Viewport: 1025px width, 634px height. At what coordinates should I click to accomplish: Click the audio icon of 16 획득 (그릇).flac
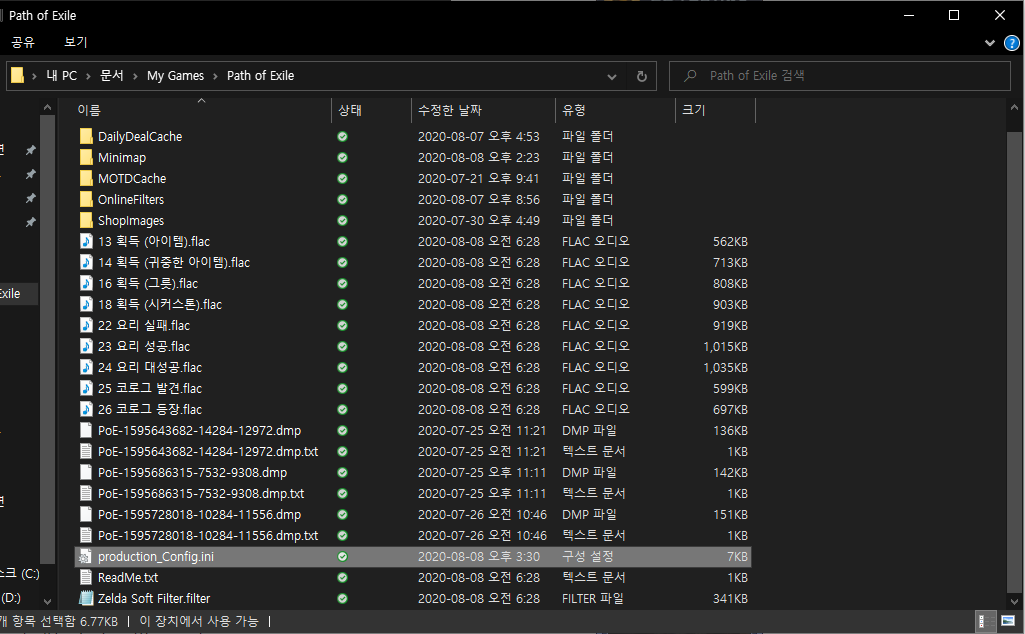coord(86,283)
